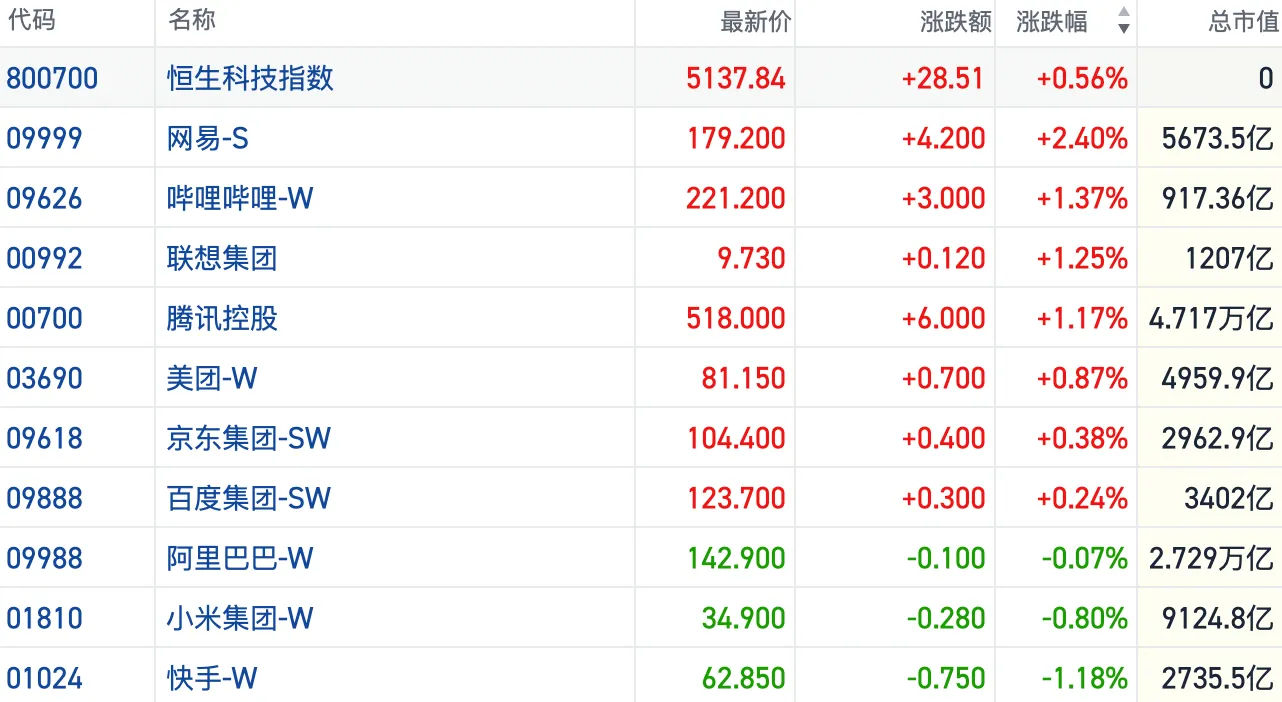Open 京东集团-SW stock name

249,438
